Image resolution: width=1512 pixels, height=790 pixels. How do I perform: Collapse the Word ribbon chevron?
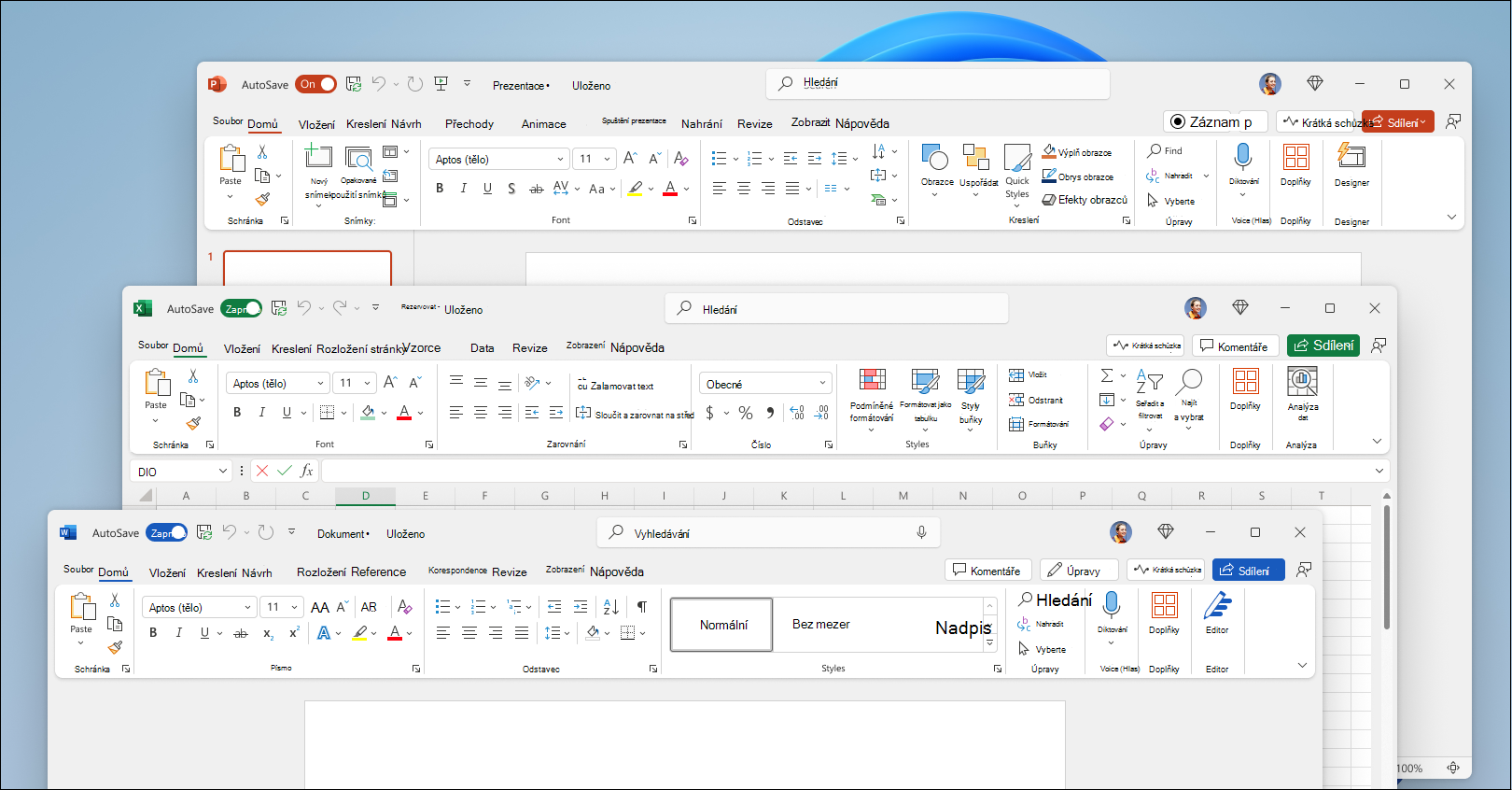1302,665
